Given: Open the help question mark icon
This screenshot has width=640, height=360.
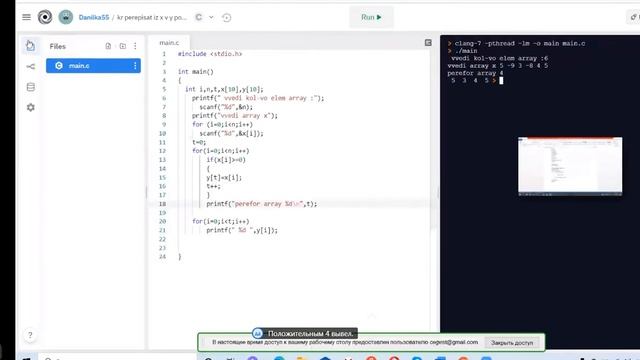Looking at the screenshot, I should [30, 335].
